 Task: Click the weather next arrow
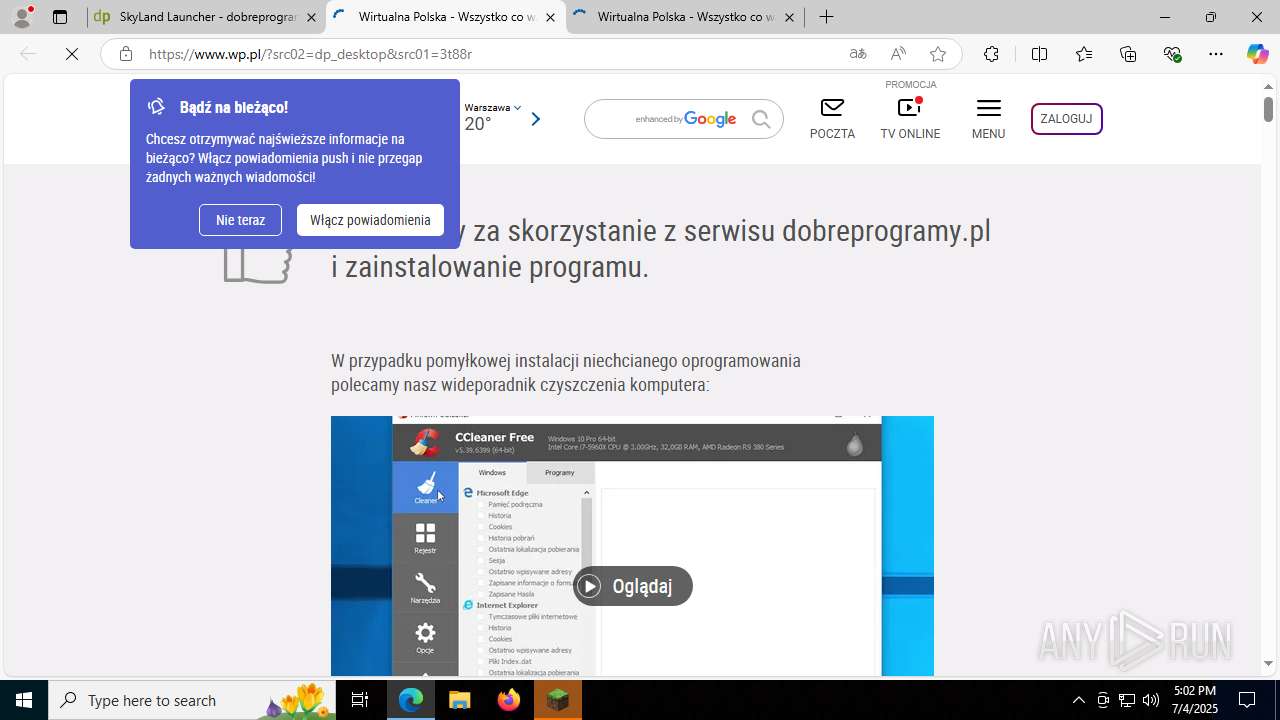[x=535, y=119]
